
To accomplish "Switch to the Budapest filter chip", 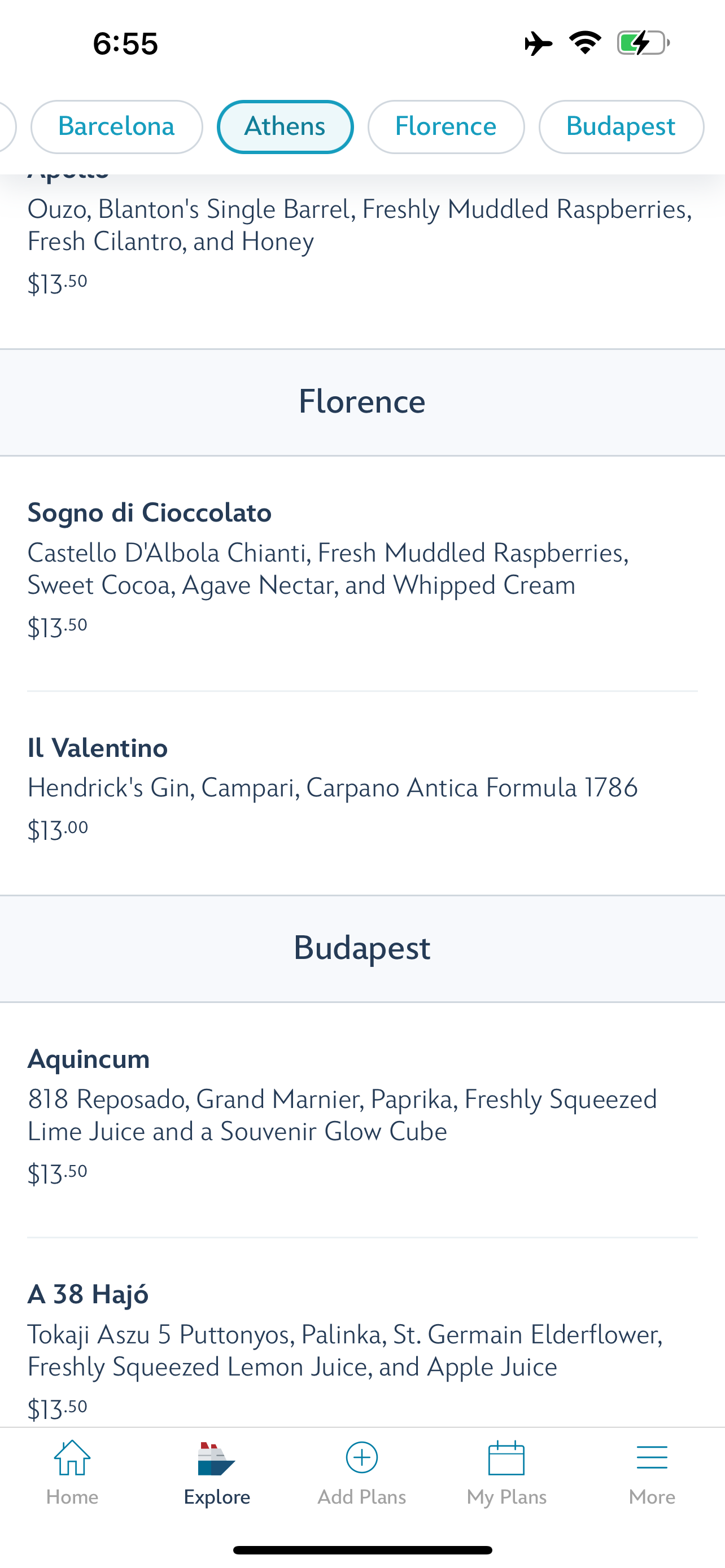I will [621, 126].
